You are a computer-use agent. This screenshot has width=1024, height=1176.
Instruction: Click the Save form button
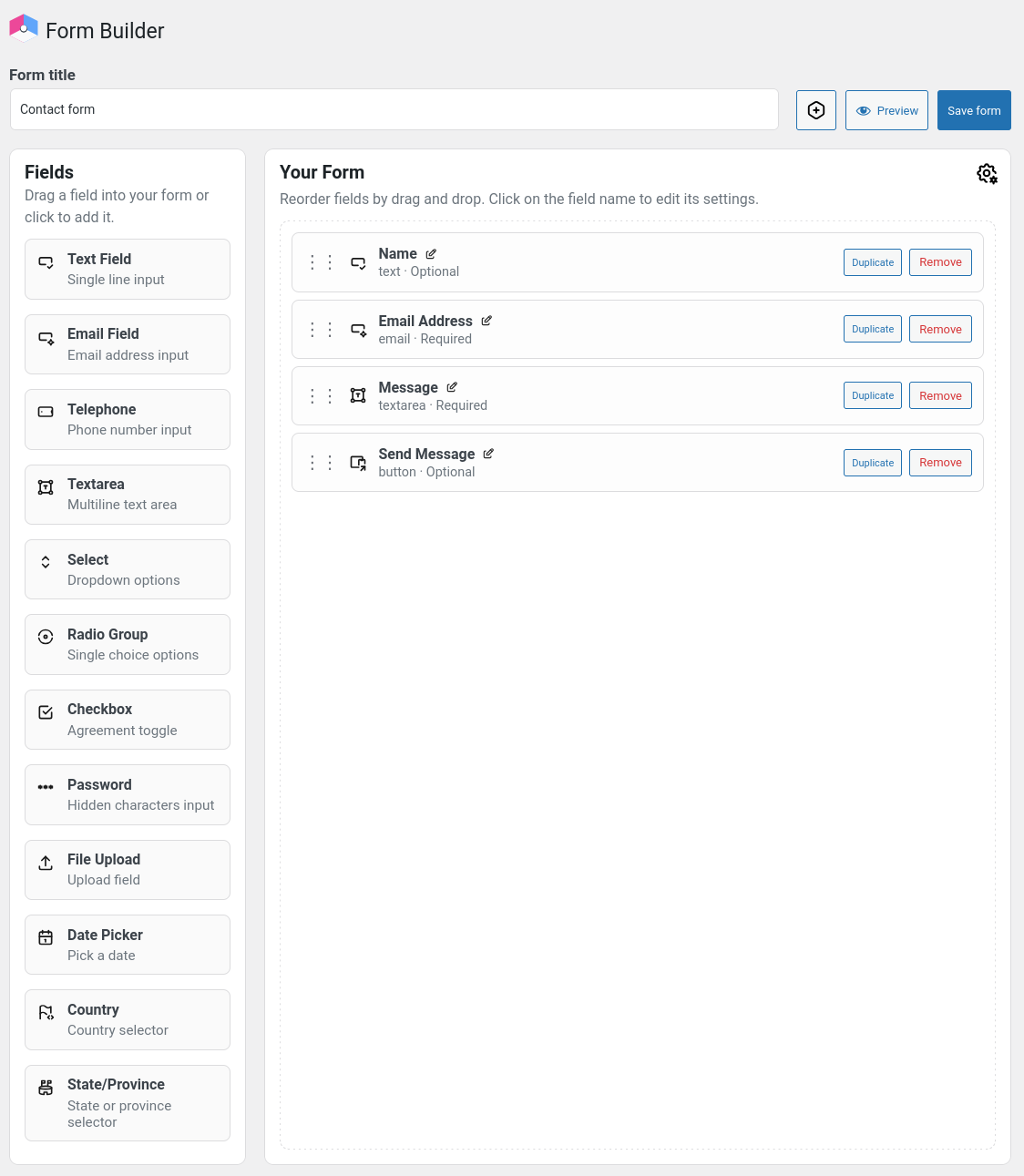point(973,109)
